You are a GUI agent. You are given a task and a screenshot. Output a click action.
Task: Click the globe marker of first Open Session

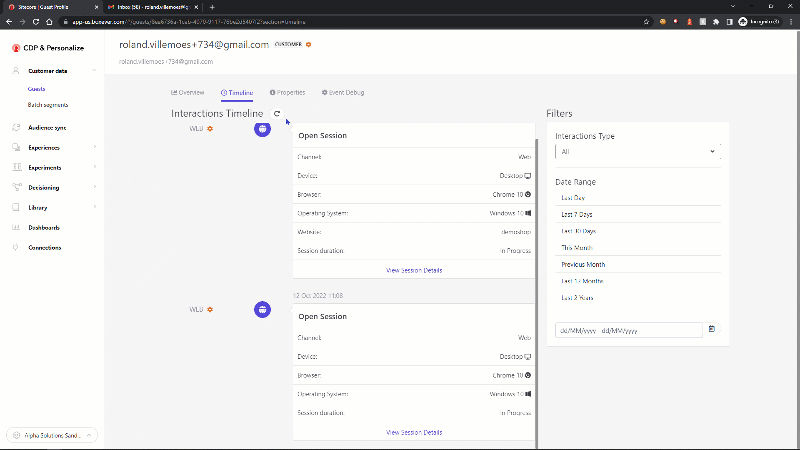coord(262,129)
